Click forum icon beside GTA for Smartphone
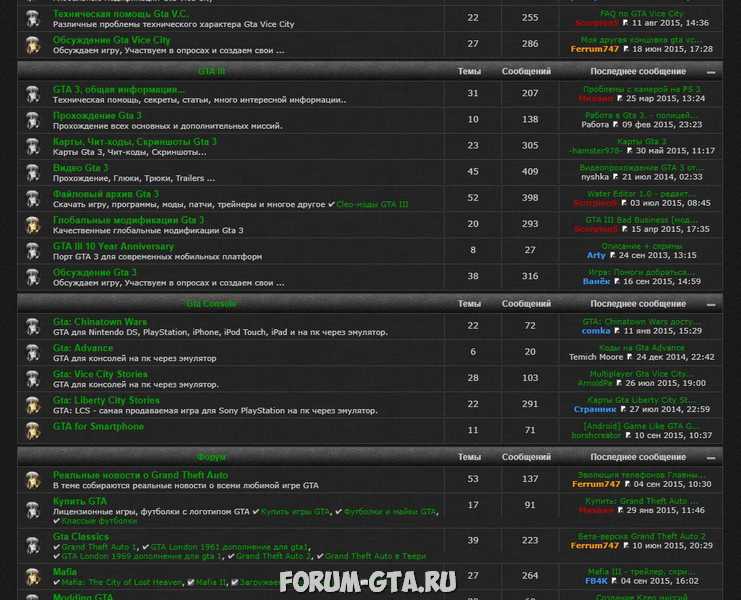Screen dimensions: 741x600 33,431
